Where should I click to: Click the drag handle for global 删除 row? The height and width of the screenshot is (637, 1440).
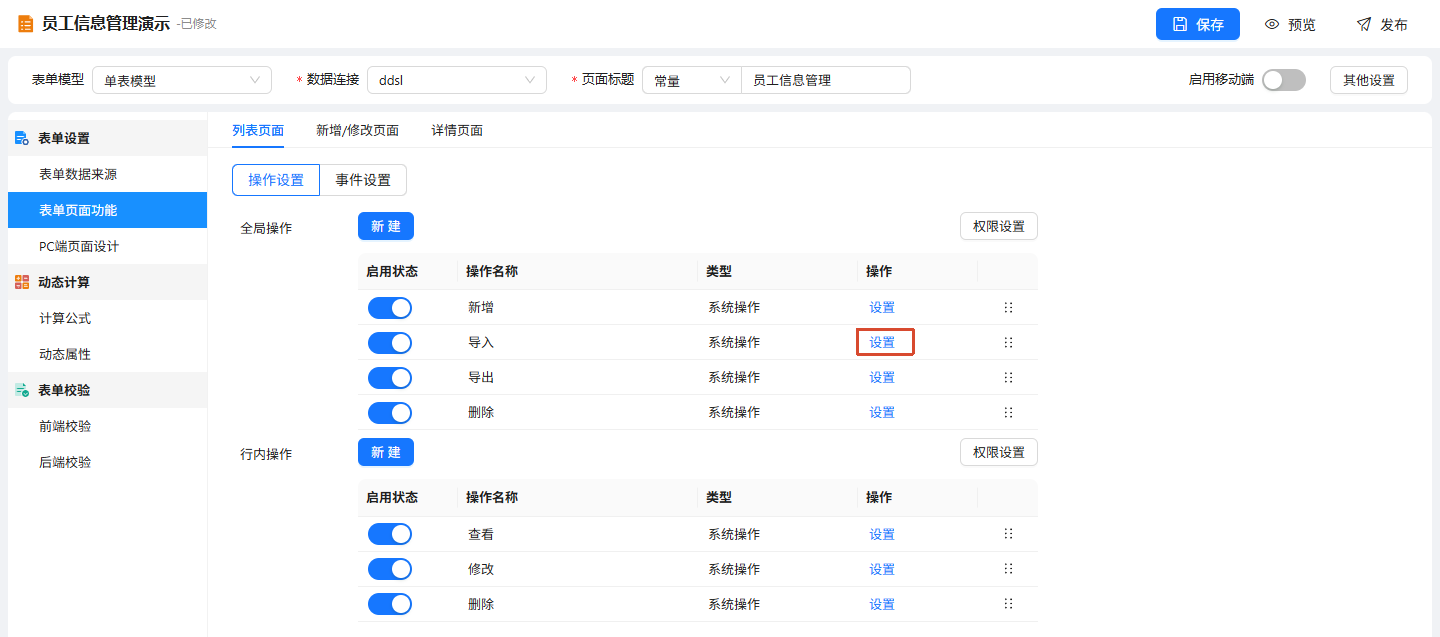pos(1008,412)
